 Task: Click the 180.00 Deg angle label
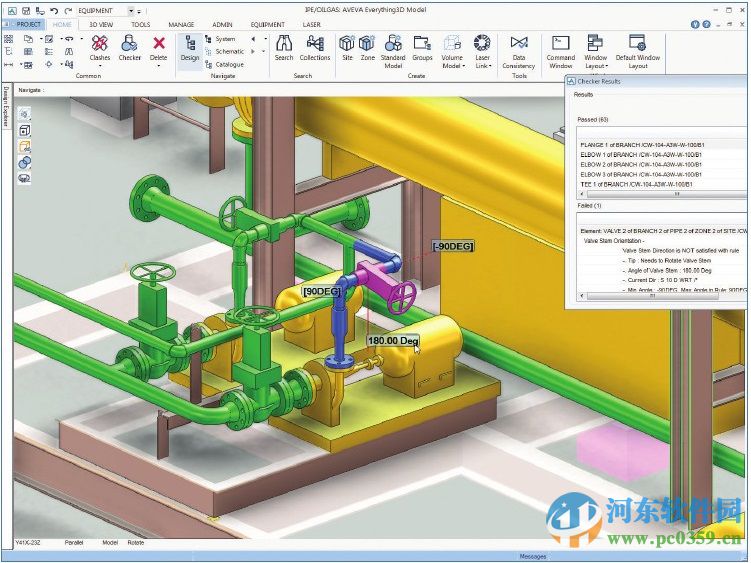pyautogui.click(x=393, y=341)
